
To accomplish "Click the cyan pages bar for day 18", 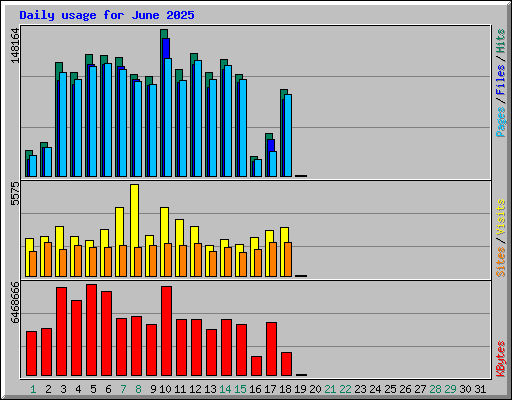I will click(288, 135).
